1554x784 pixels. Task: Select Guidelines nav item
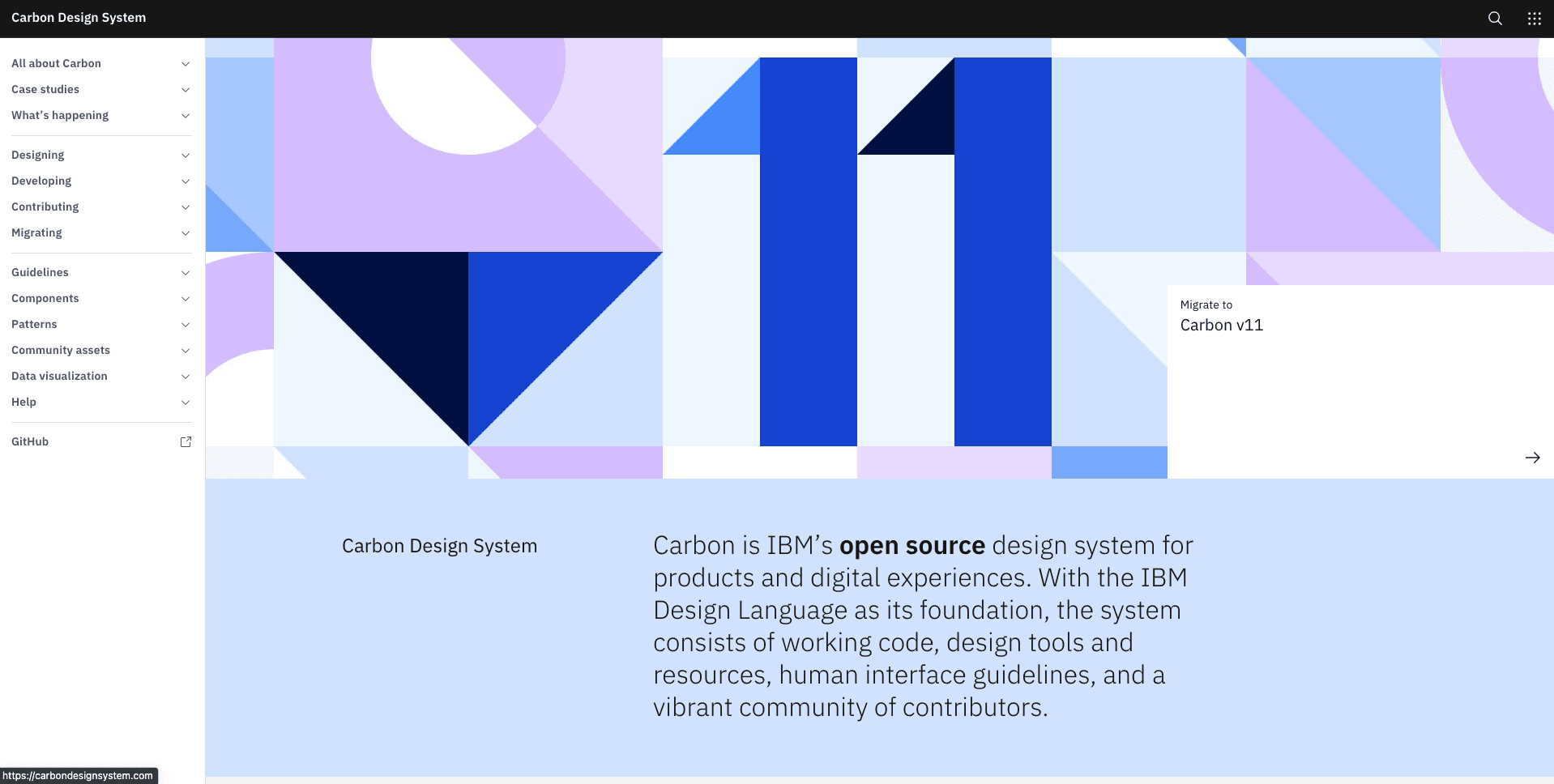click(x=102, y=272)
